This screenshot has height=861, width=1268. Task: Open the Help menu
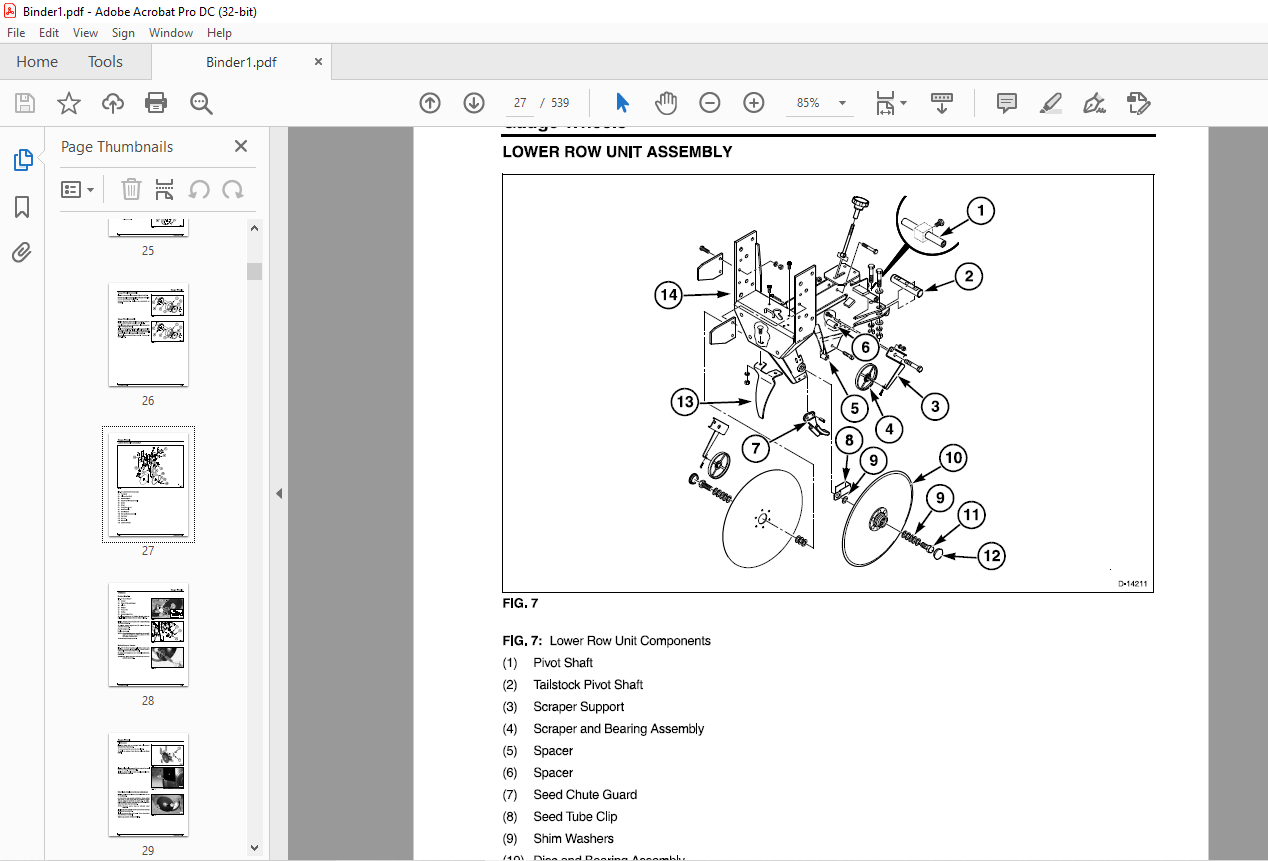[x=219, y=33]
